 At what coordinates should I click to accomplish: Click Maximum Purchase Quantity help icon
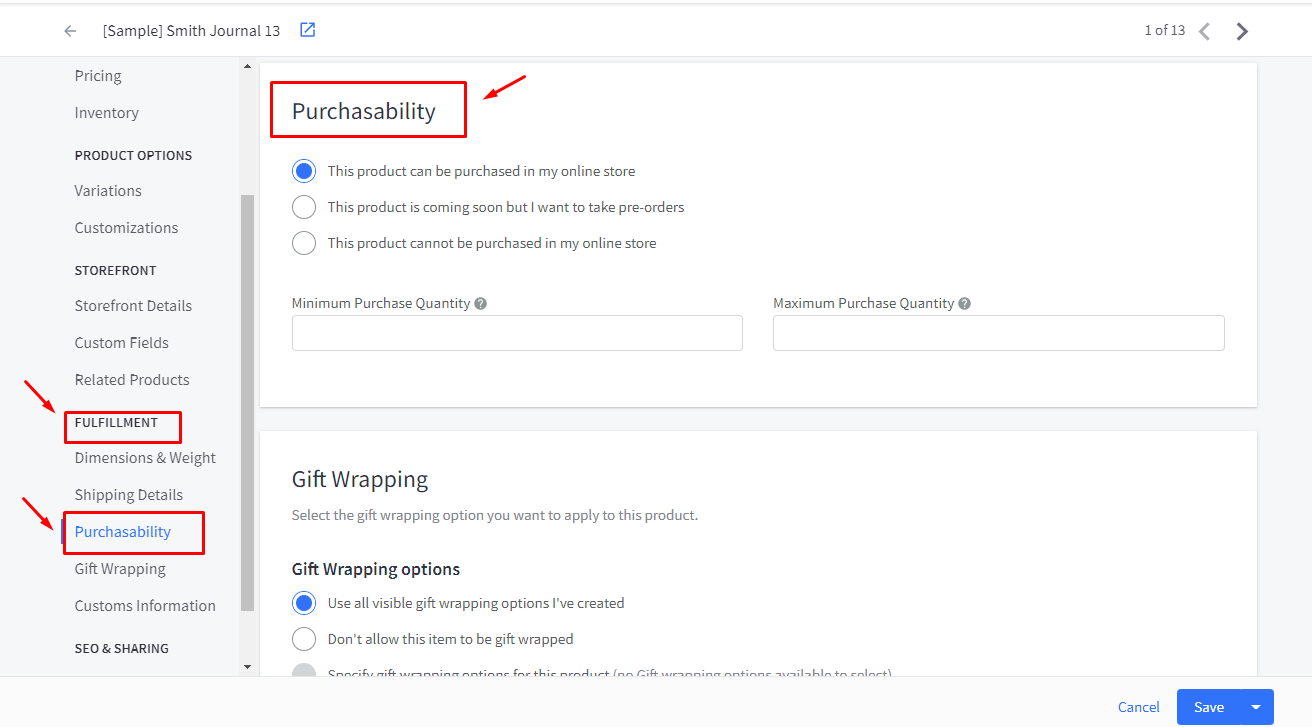point(965,303)
